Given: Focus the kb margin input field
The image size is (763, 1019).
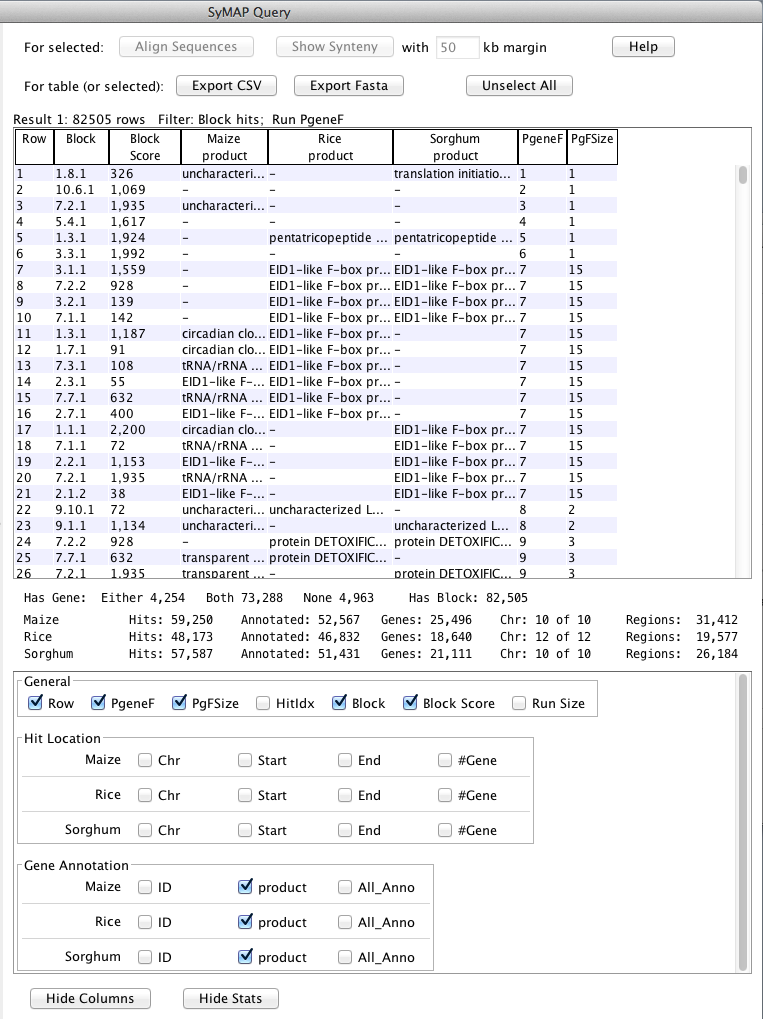Looking at the screenshot, I should tap(457, 47).
